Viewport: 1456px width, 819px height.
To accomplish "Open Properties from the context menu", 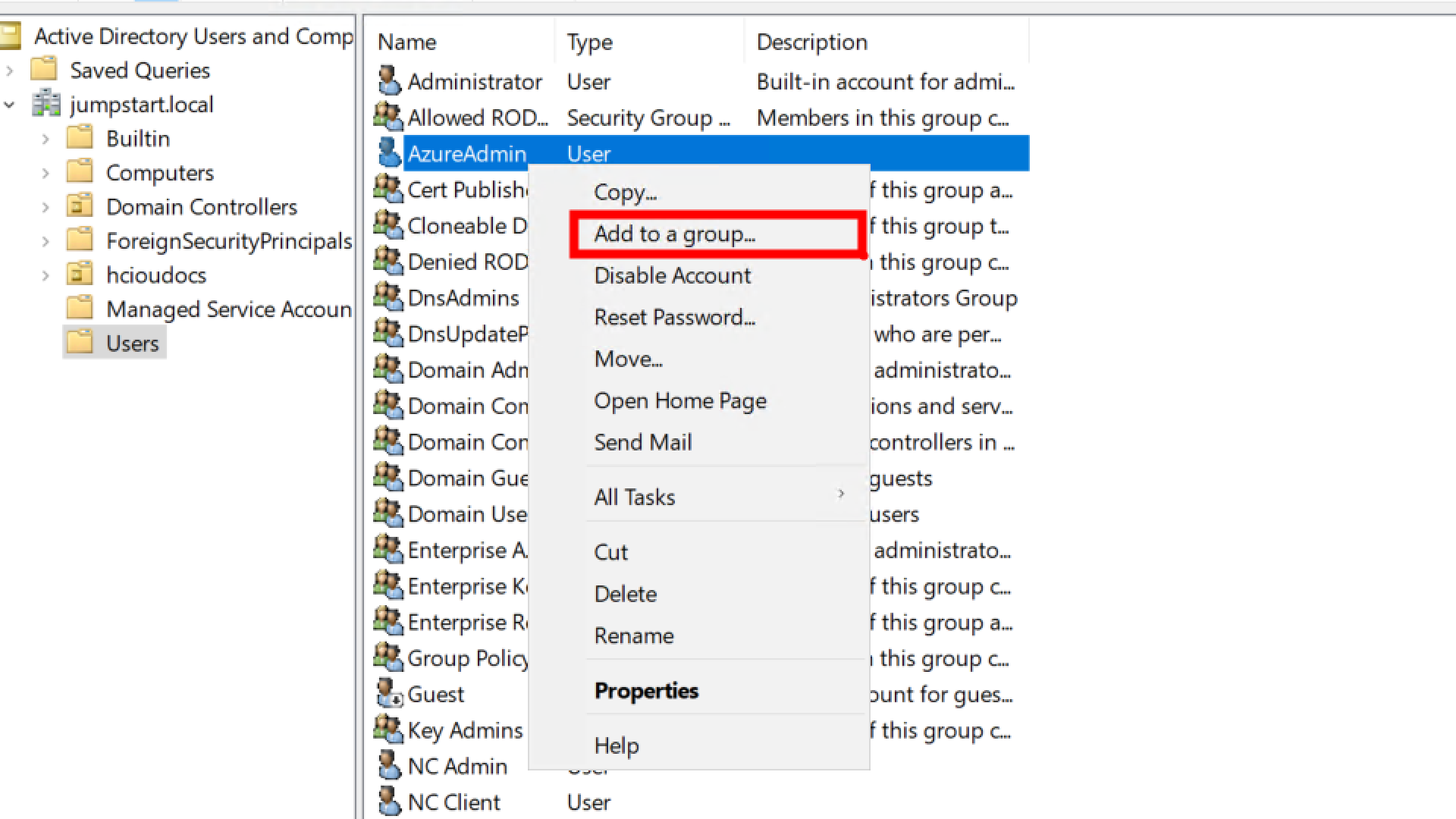I will click(645, 690).
